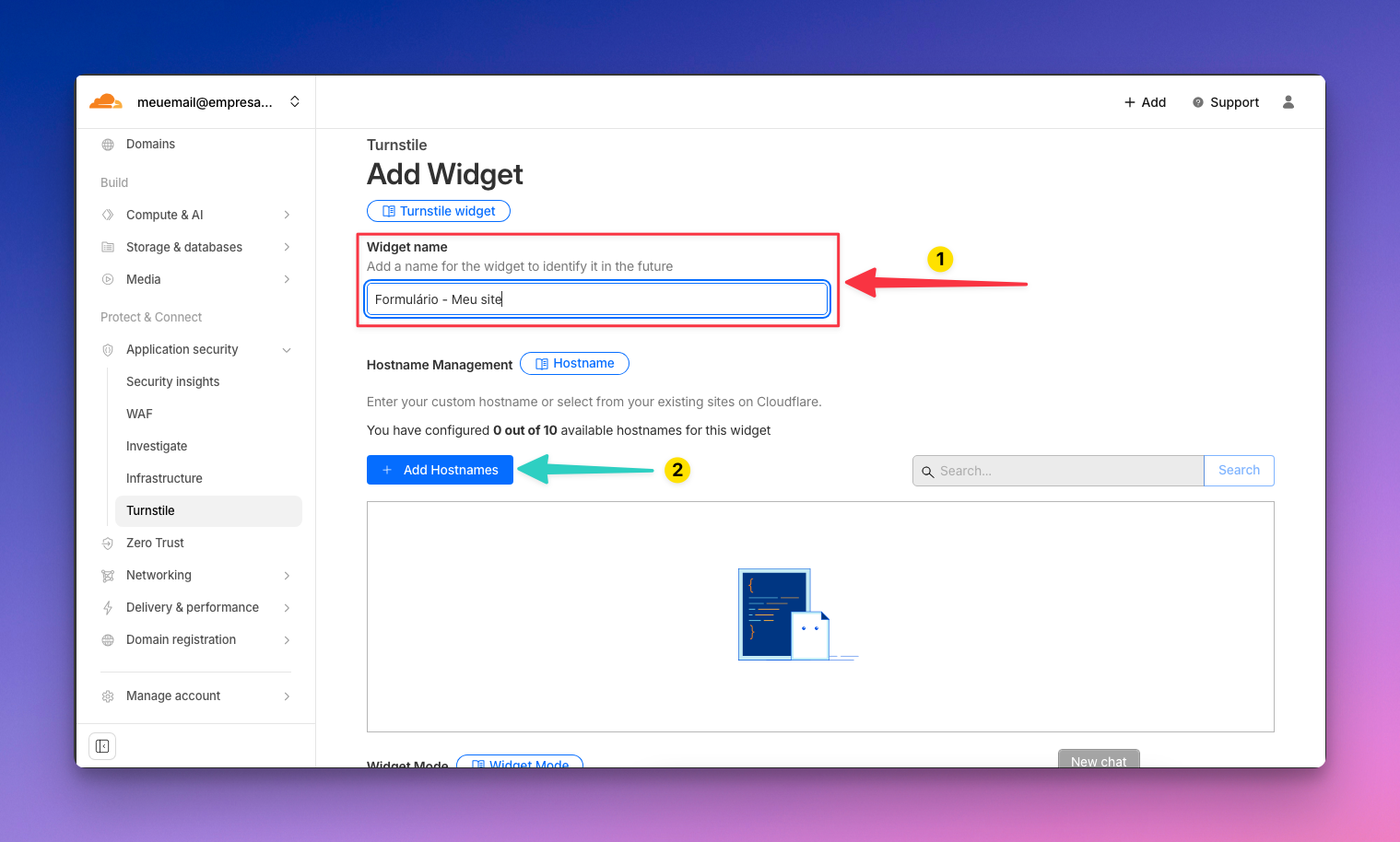Click the Delivery & performance lightning icon
This screenshot has width=1400, height=842.
pos(108,608)
